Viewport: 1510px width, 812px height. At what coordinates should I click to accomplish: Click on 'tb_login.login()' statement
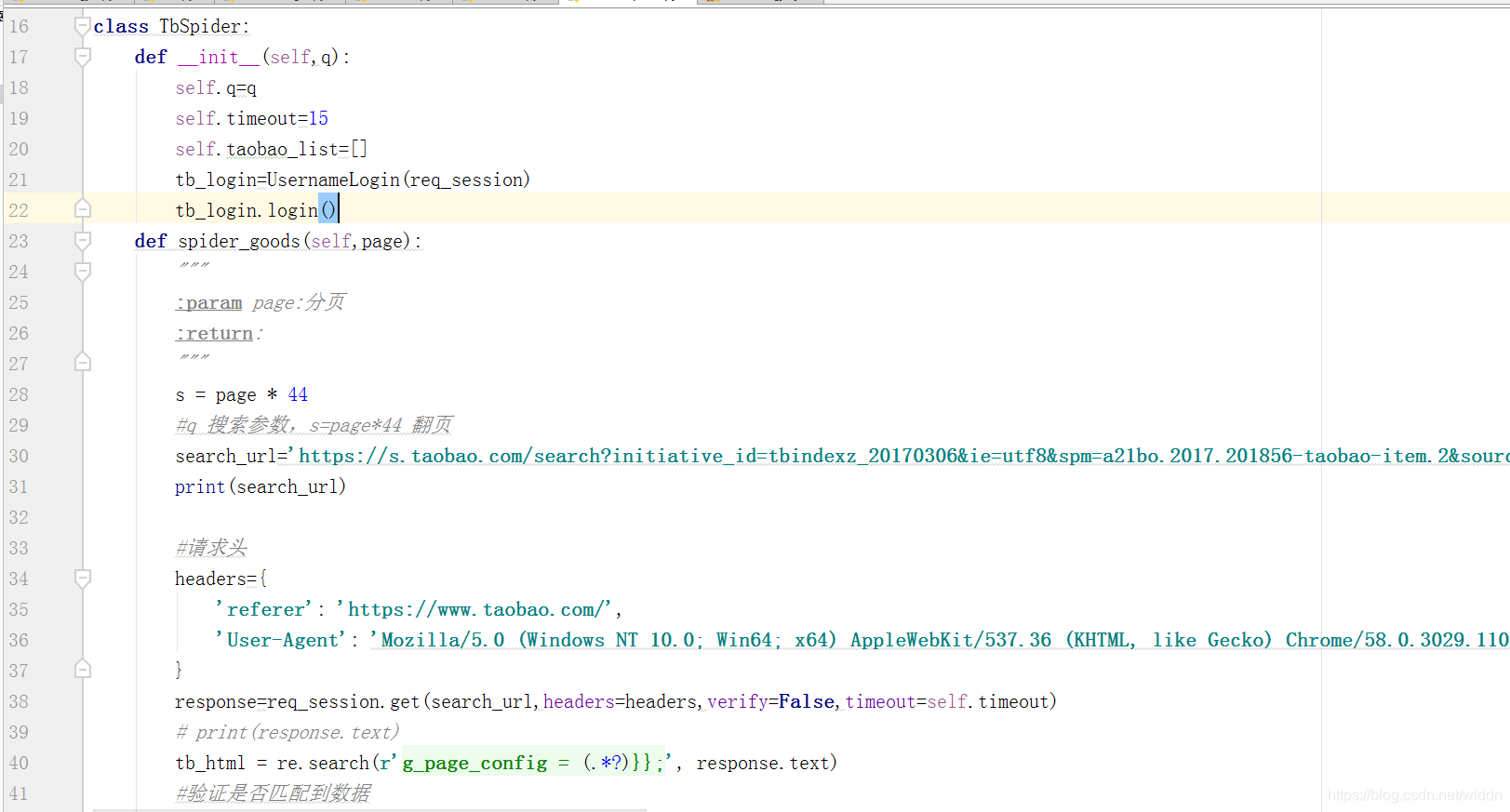tap(256, 210)
